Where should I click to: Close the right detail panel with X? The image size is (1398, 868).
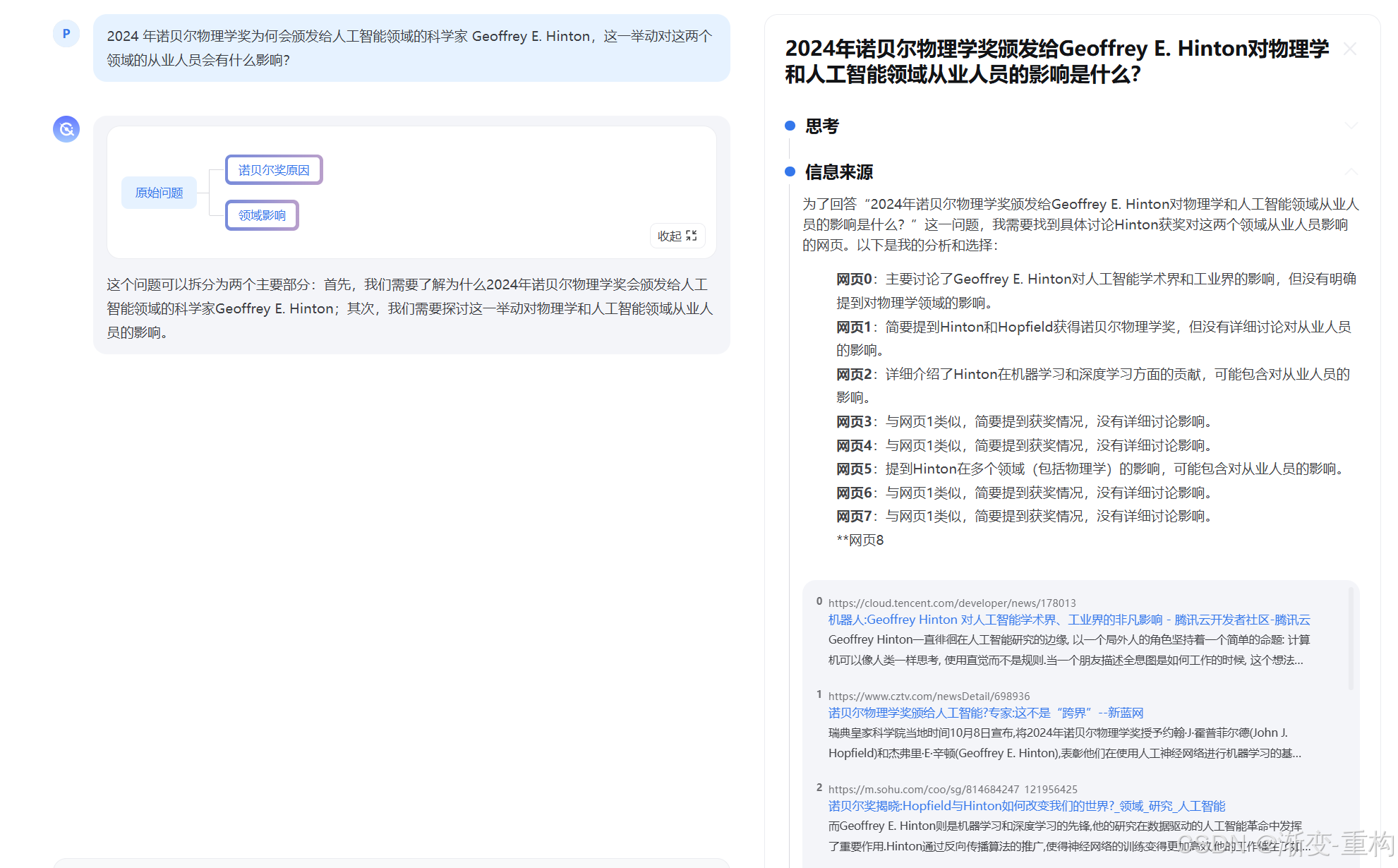pos(1350,49)
